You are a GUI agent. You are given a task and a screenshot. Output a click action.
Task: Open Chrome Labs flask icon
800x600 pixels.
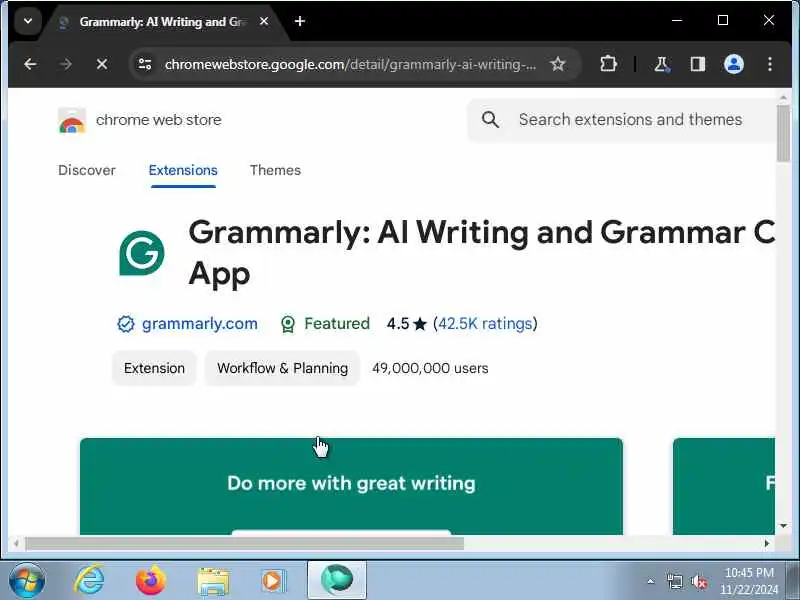[x=662, y=64]
